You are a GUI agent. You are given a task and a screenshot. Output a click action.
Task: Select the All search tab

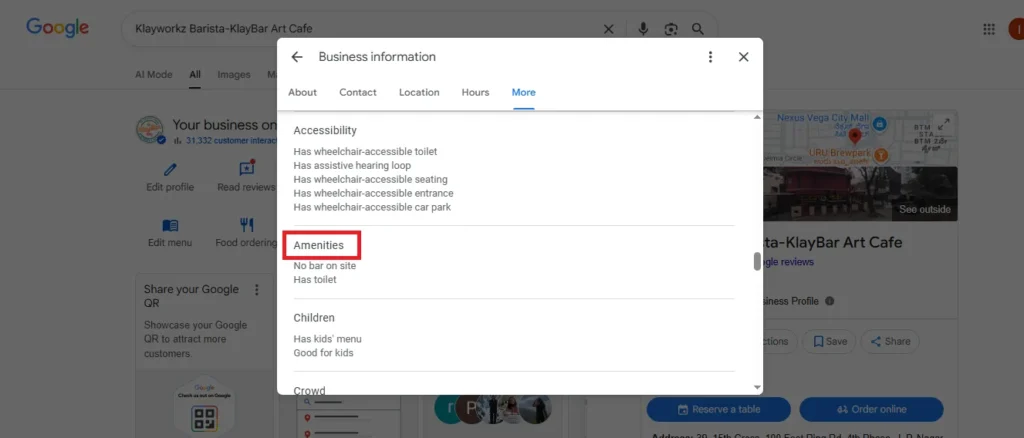[x=195, y=74]
